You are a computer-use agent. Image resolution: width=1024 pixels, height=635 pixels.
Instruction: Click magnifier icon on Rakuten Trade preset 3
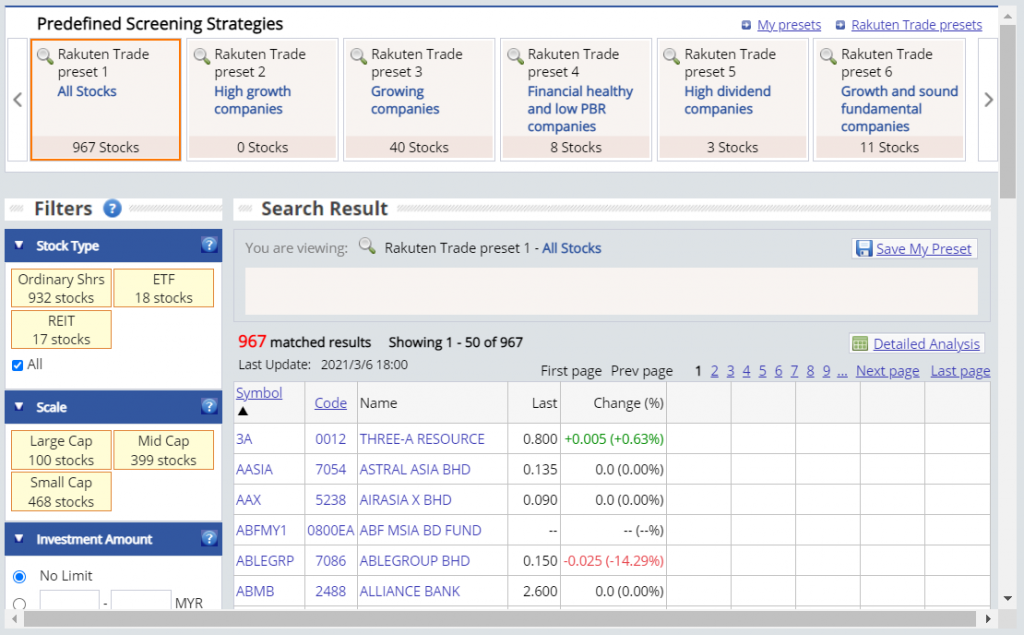point(359,56)
